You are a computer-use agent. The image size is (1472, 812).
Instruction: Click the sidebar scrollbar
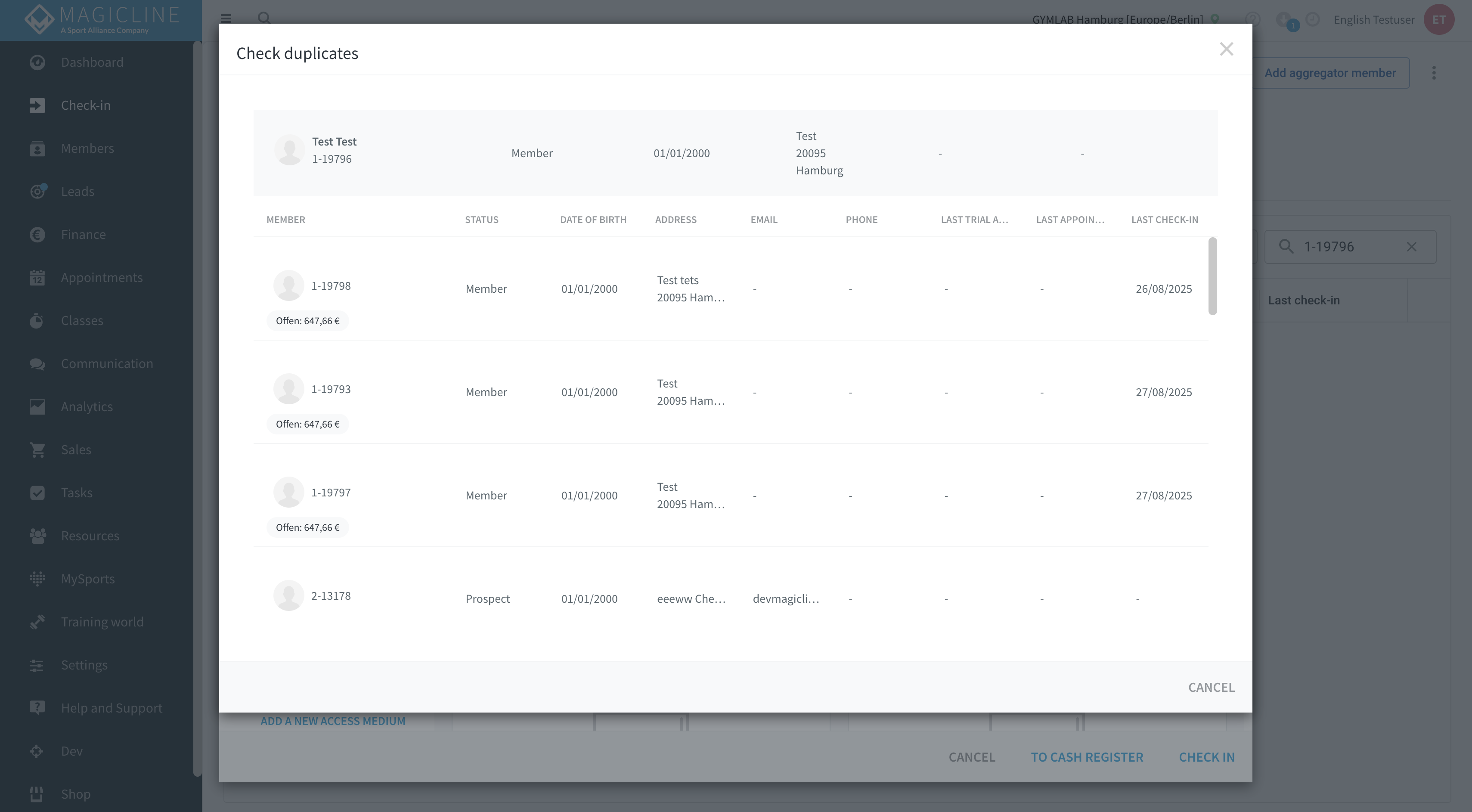197,409
